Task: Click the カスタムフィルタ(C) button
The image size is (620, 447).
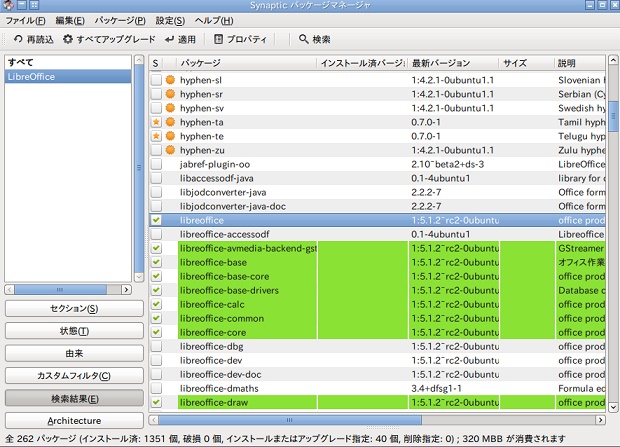Action: point(74,376)
